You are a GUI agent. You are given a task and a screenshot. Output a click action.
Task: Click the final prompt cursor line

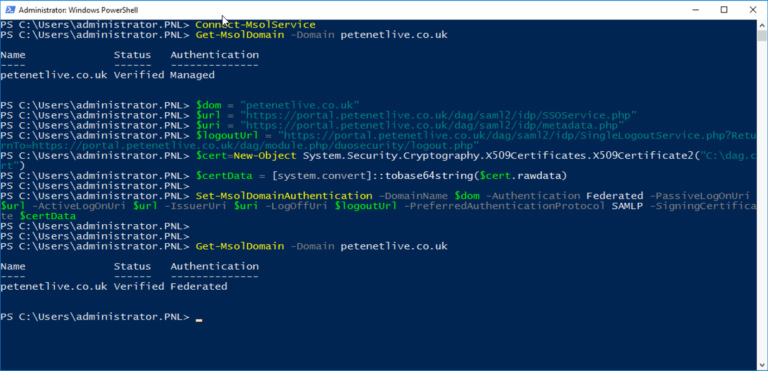click(x=101, y=317)
